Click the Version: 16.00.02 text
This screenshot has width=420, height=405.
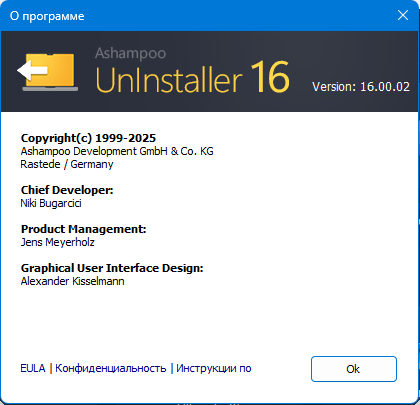(361, 87)
